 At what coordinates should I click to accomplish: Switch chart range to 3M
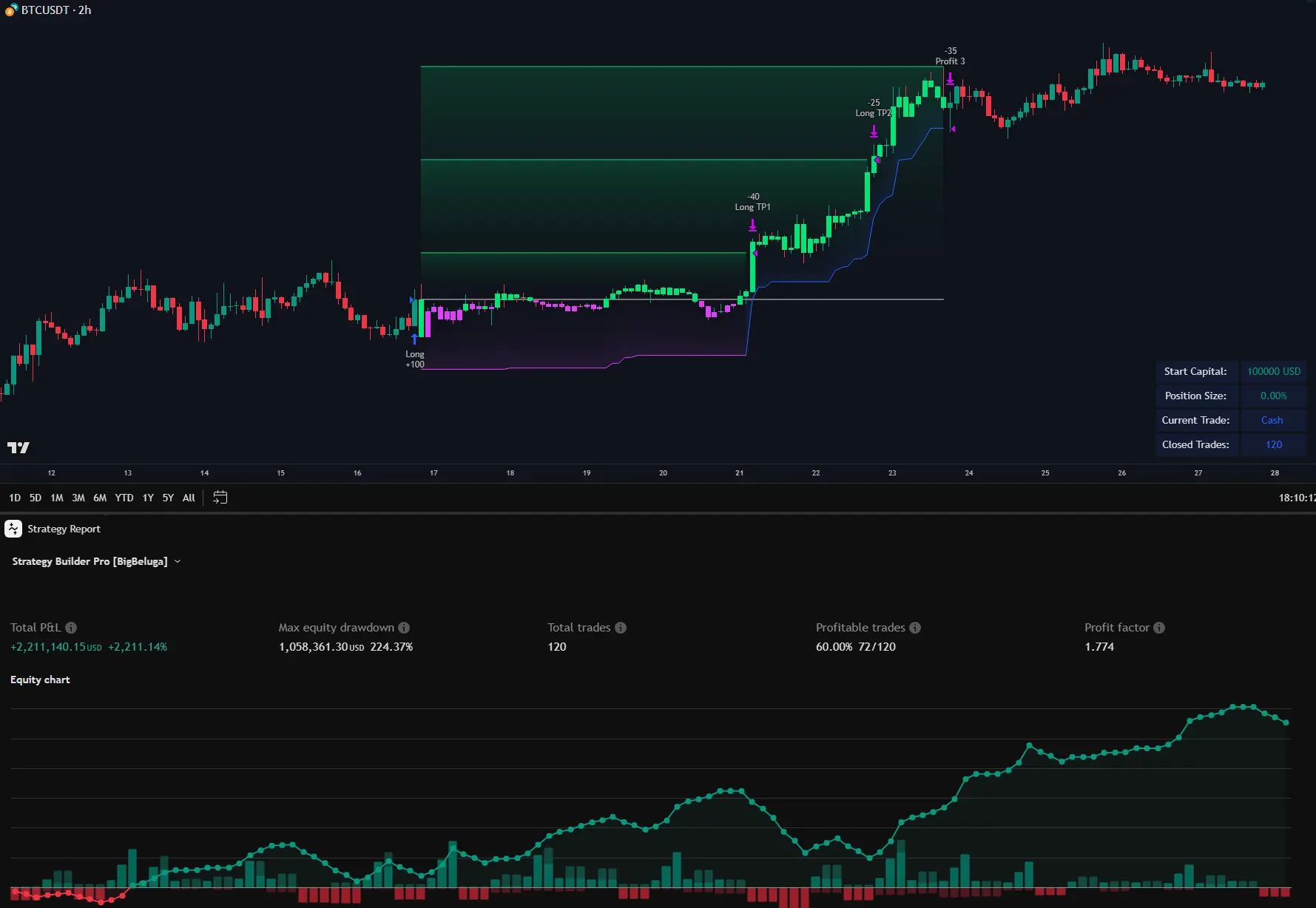[78, 498]
